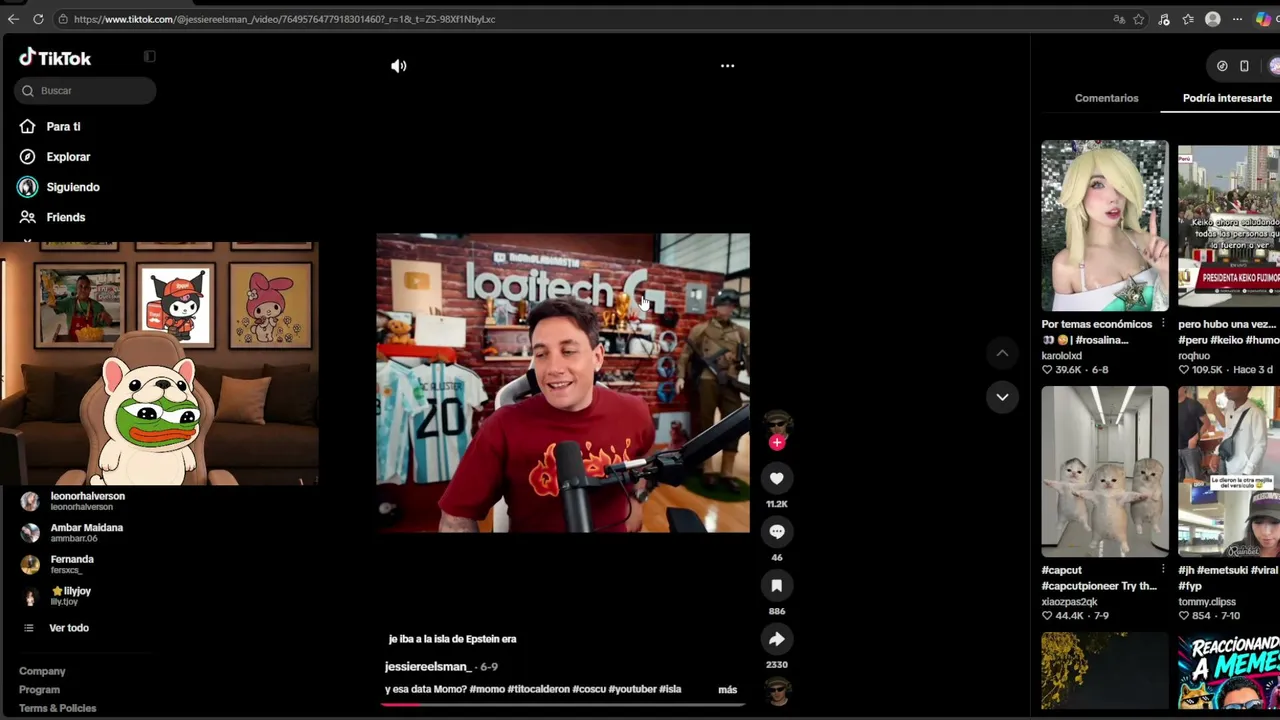Go back with the browser back arrow
1280x720 pixels.
point(13,19)
